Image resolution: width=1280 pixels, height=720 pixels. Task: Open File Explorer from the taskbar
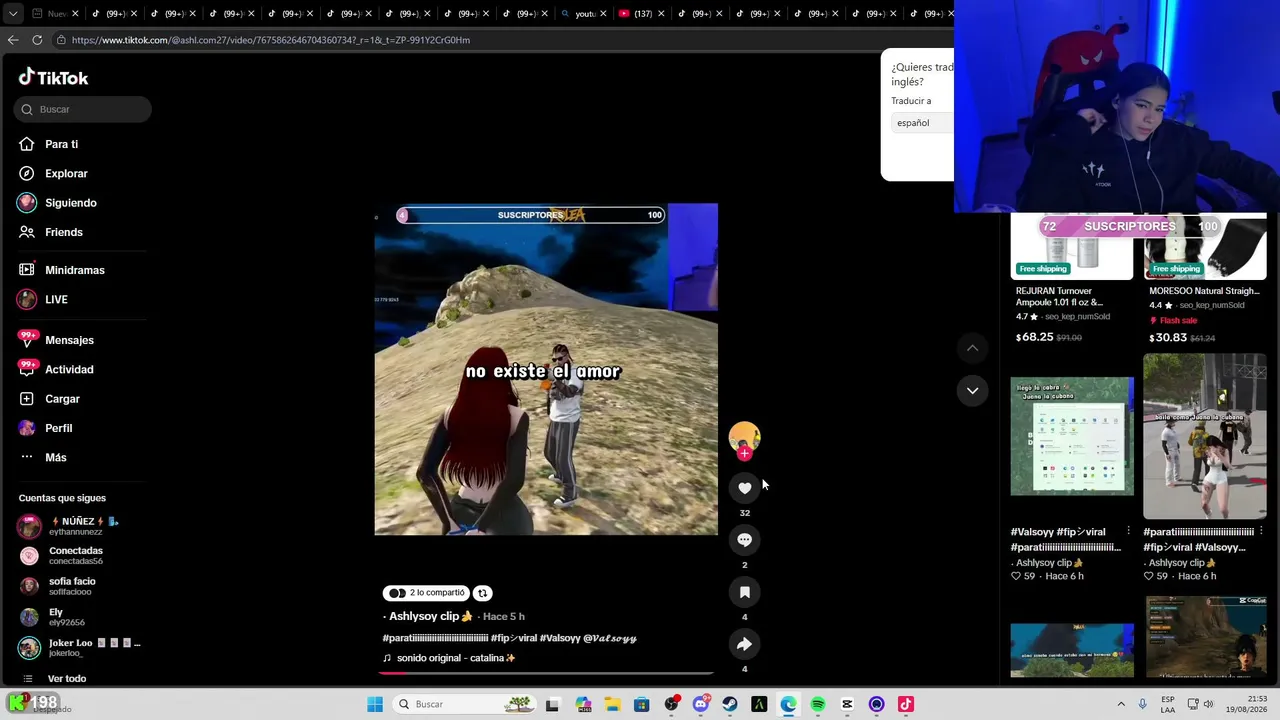click(612, 704)
